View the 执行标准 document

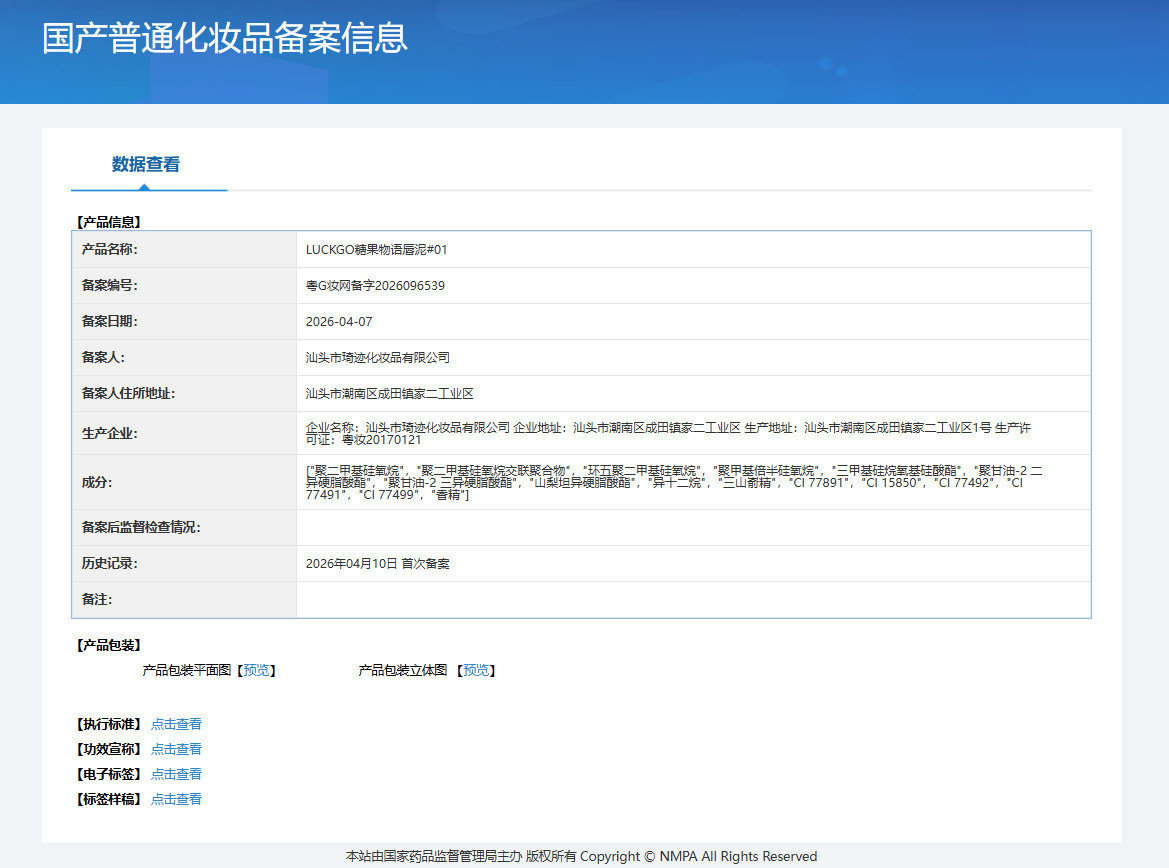point(176,724)
